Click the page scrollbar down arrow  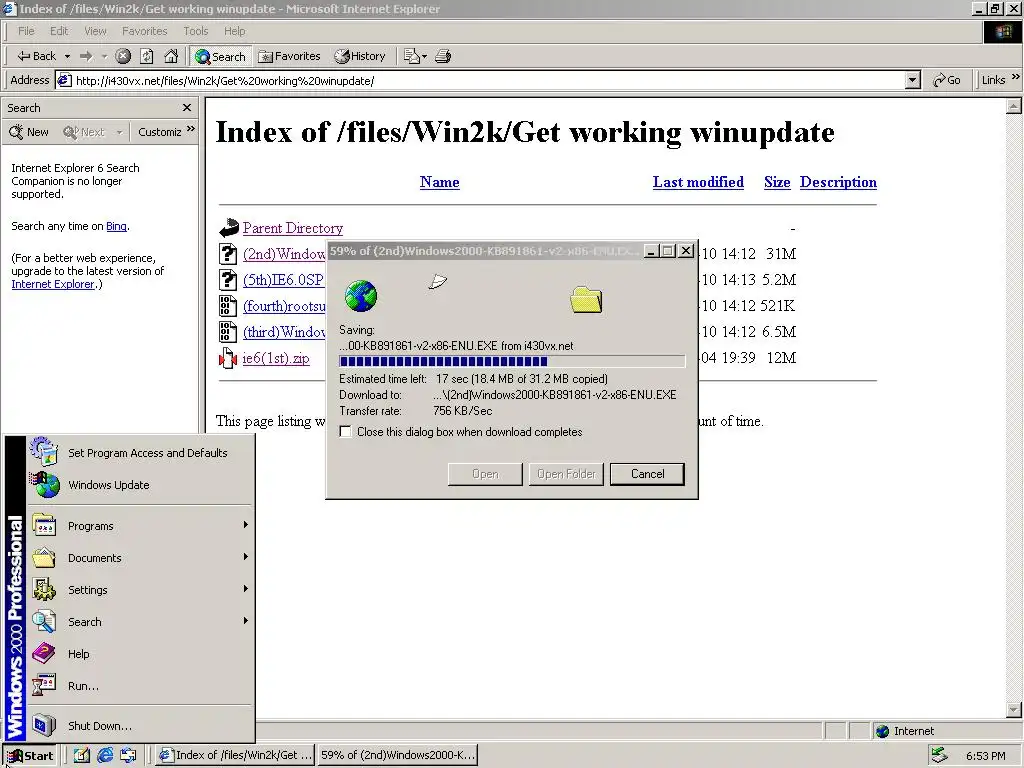1014,709
